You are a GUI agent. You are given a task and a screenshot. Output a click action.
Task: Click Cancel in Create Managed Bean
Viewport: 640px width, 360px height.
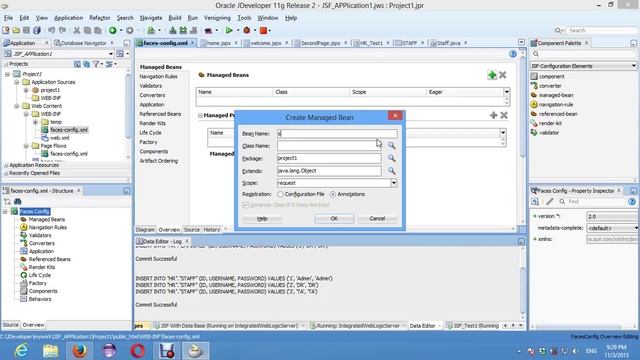click(377, 219)
